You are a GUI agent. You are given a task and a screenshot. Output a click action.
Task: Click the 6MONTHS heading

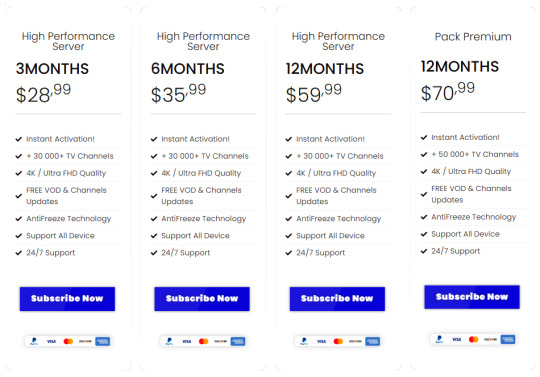188,69
